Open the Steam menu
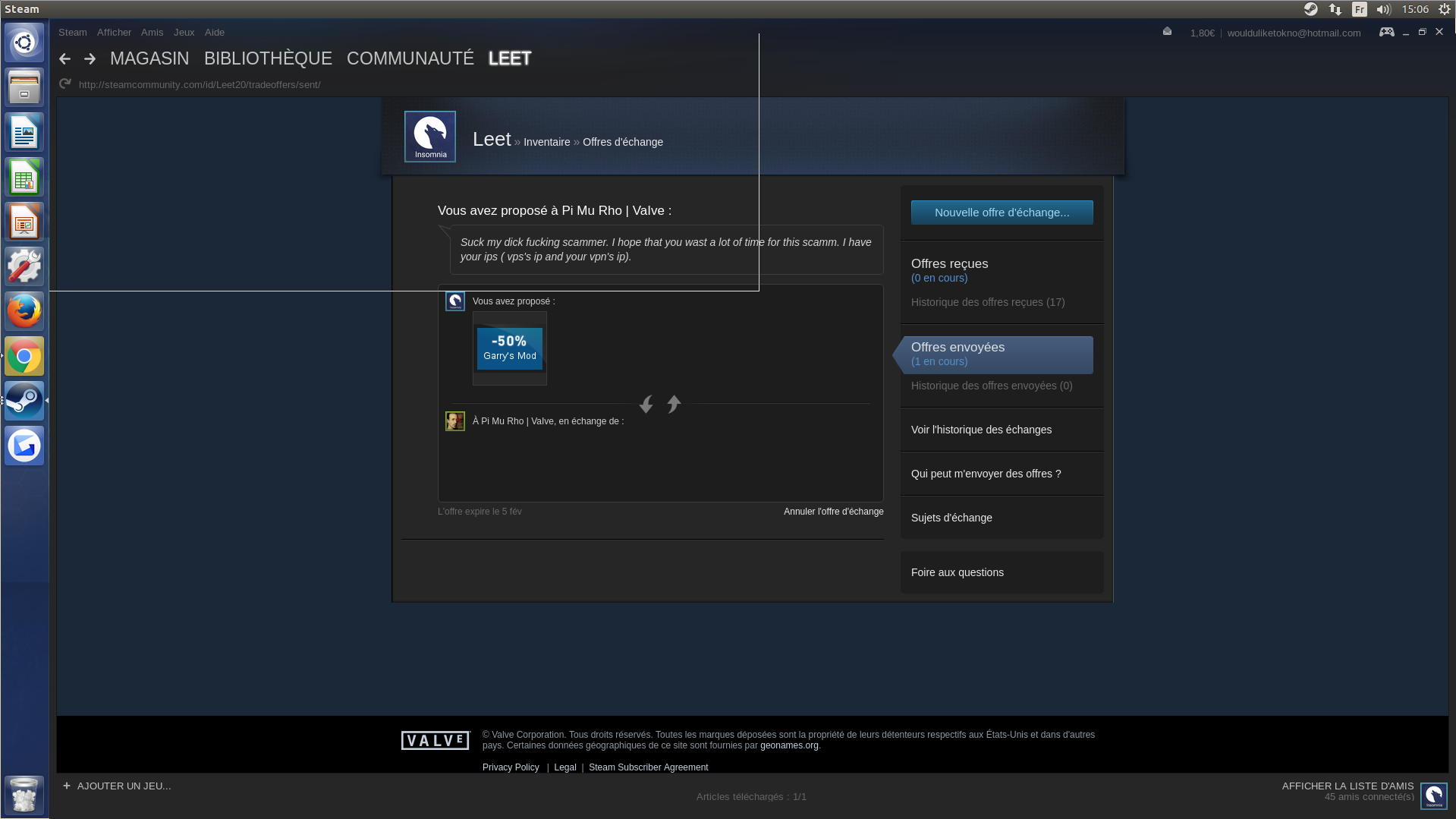The height and width of the screenshot is (819, 1456). 73,32
